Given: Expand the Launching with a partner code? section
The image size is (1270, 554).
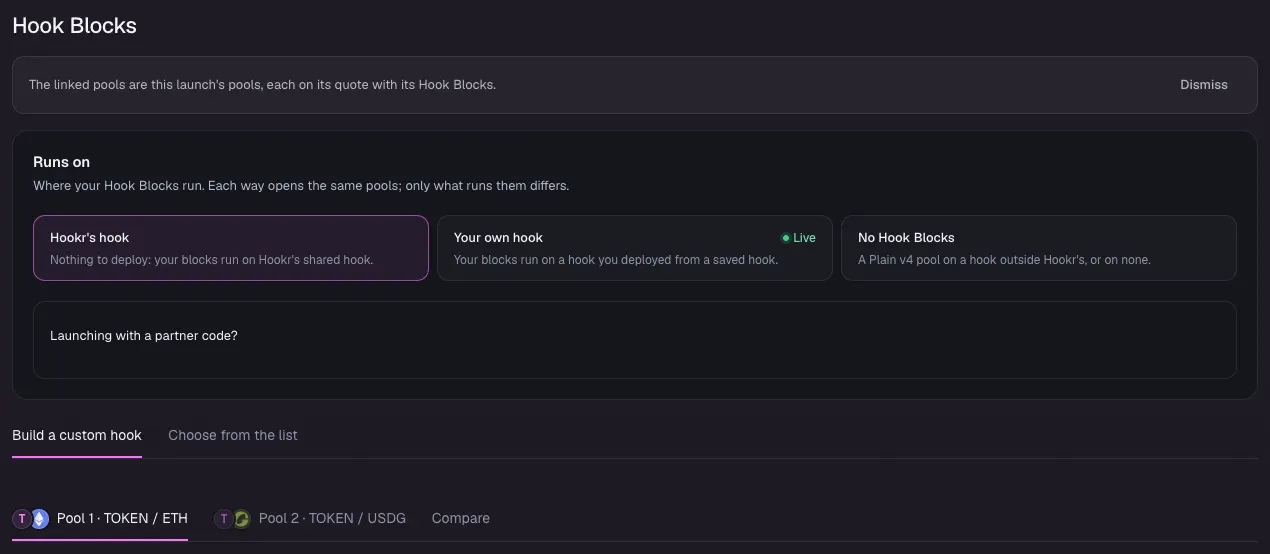Looking at the screenshot, I should coord(635,340).
